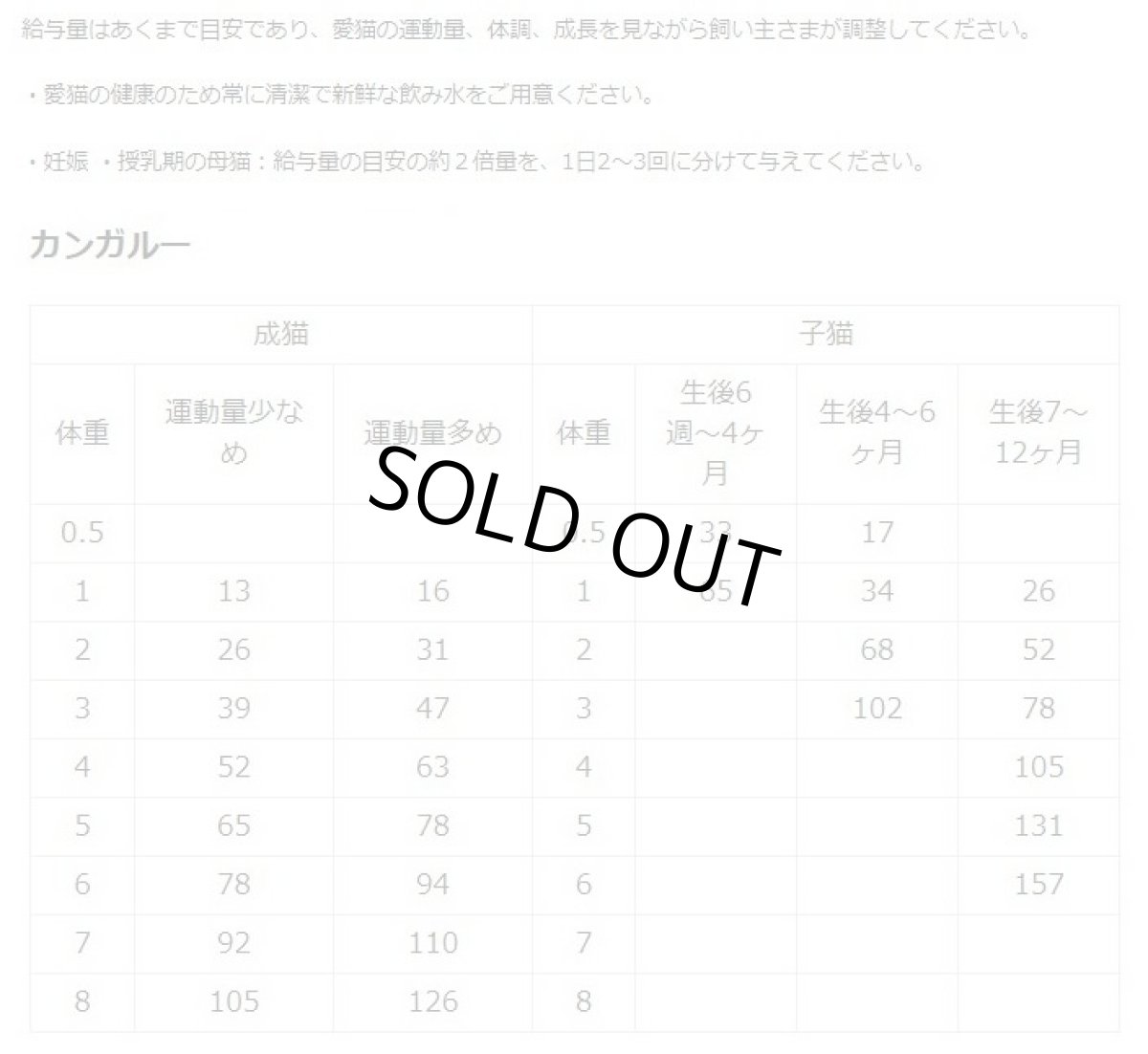Click the 運動量少なめ column header
The image size is (1148, 1054).
point(234,432)
